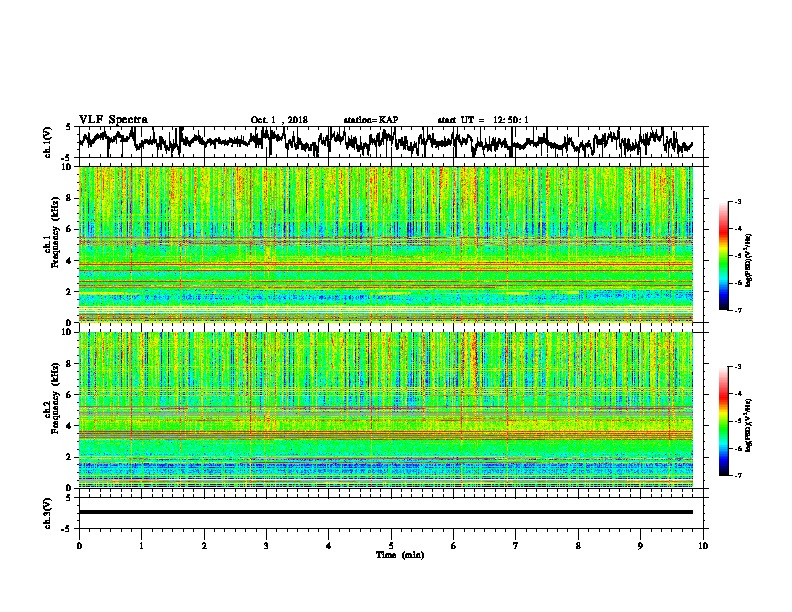Click the upper ch.1 color scale bar
Image resolution: width=792 pixels, height=612 pixels.
pyautogui.click(x=723, y=256)
